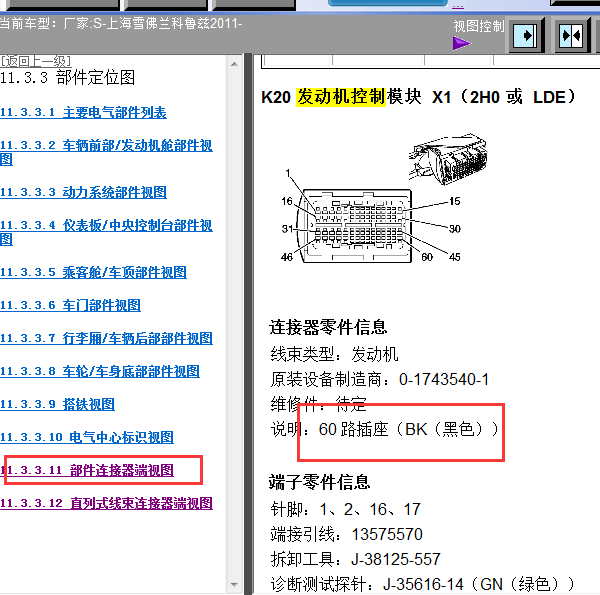Open 11.3.3.2 车辆前部/发动机舱部件视图

click(106, 152)
